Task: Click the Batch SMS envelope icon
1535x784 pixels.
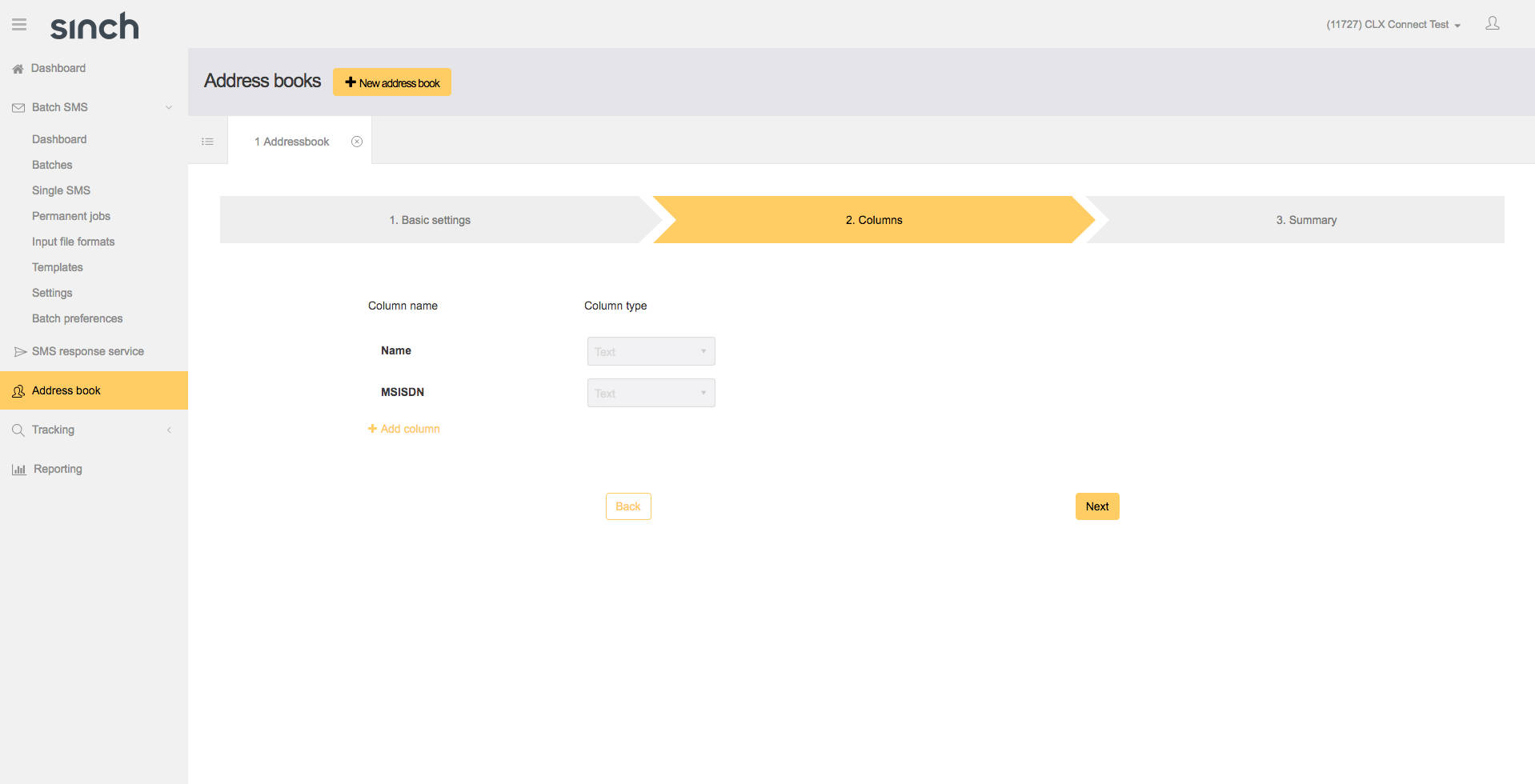Action: [17, 106]
